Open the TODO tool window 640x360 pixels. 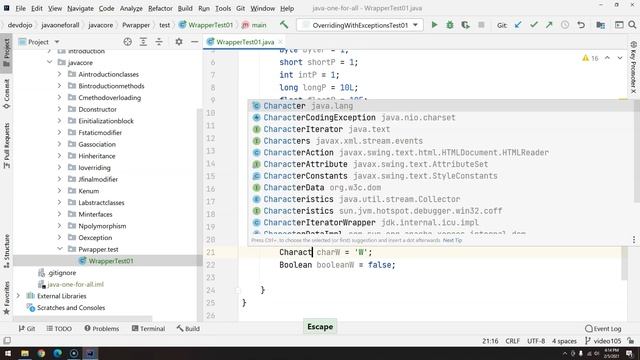[x=59, y=329]
